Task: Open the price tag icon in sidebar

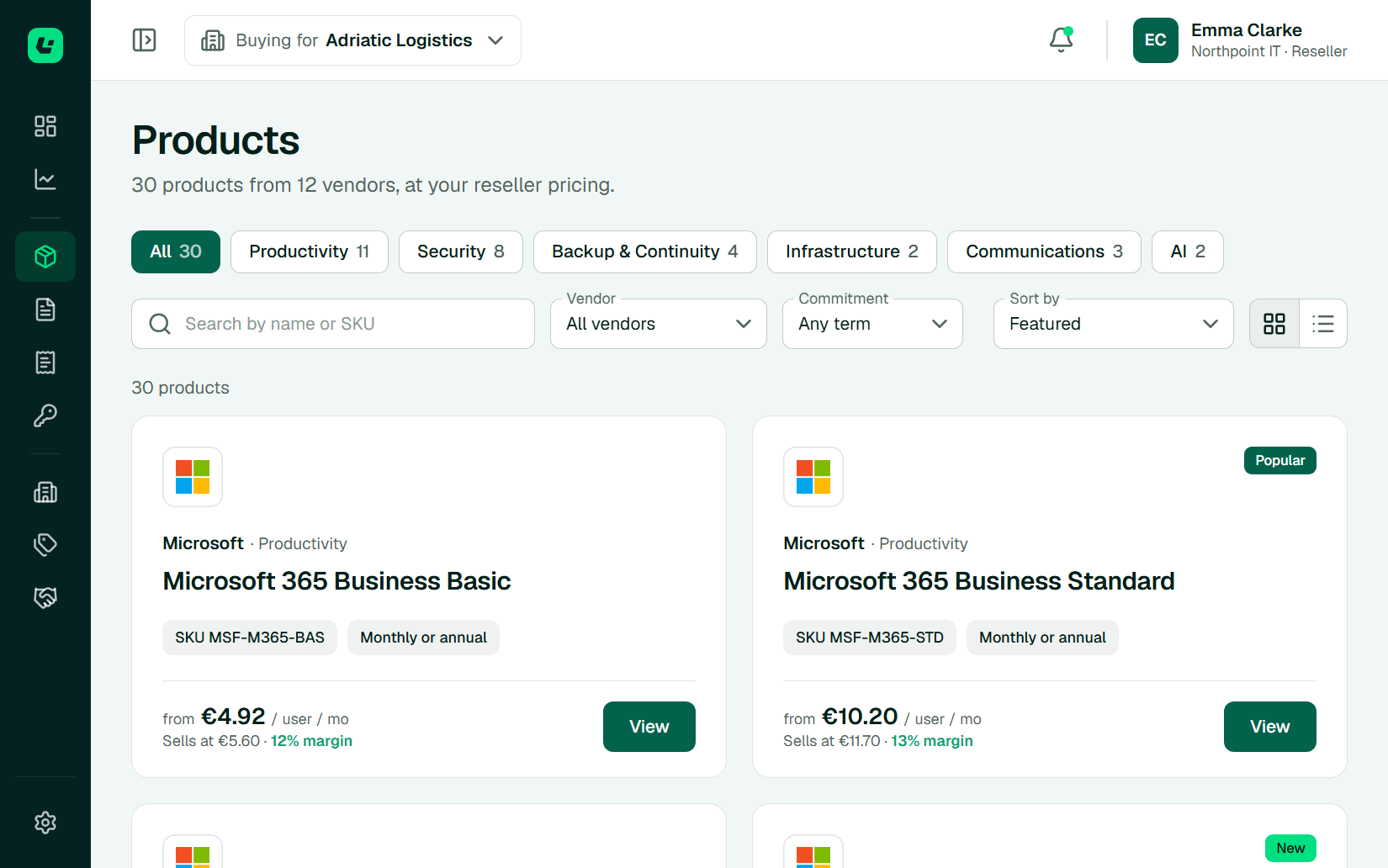Action: 45,545
